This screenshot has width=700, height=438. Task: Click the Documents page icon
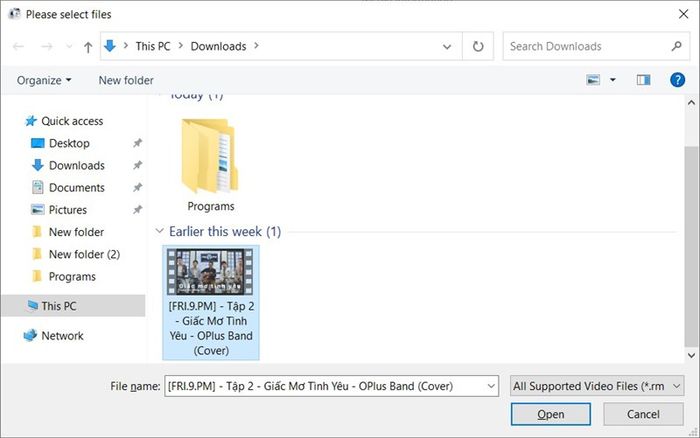click(x=38, y=188)
